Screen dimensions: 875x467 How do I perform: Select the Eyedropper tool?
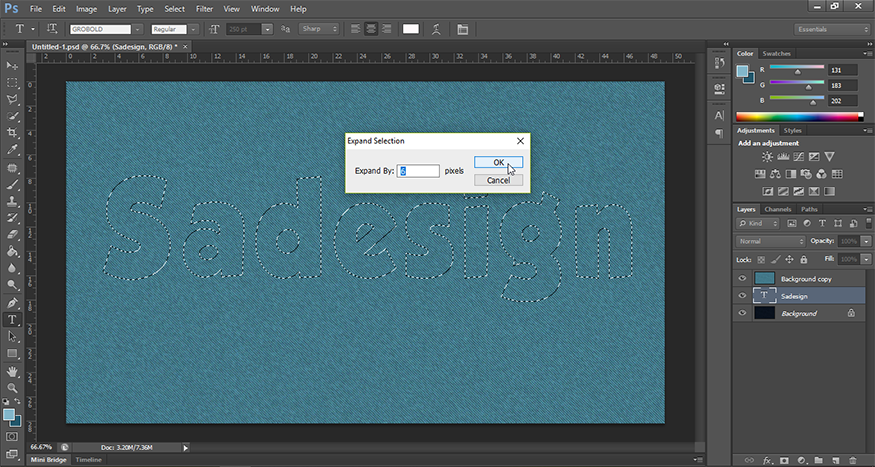point(12,150)
